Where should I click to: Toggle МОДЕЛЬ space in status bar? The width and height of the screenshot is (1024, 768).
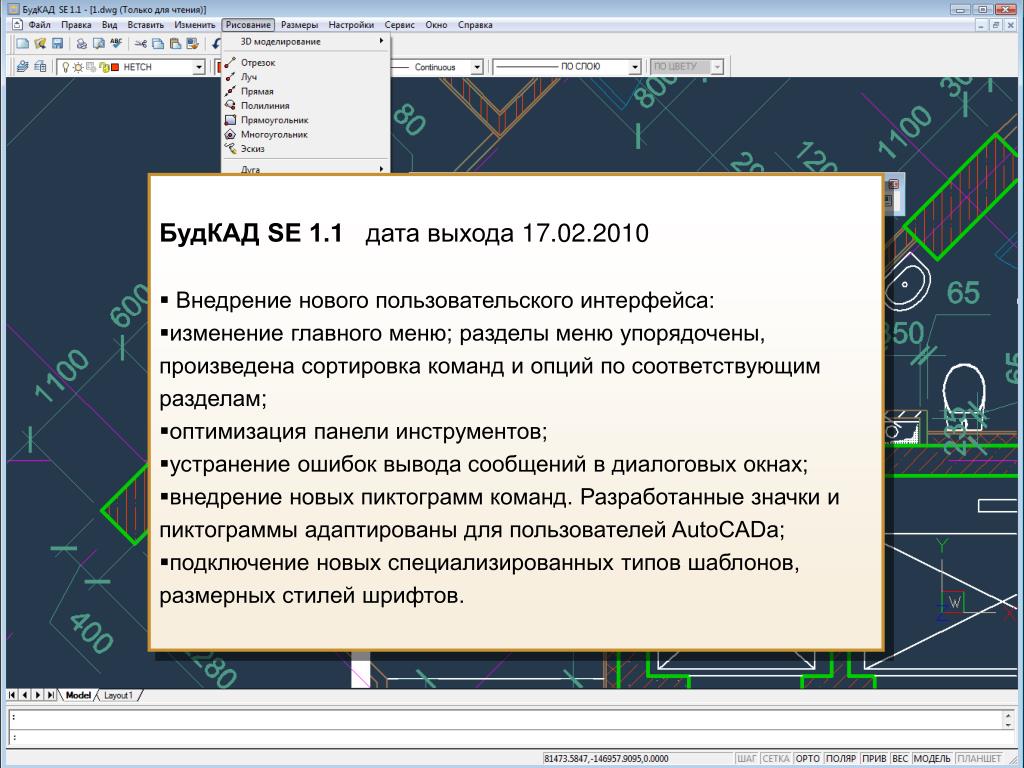pos(932,759)
